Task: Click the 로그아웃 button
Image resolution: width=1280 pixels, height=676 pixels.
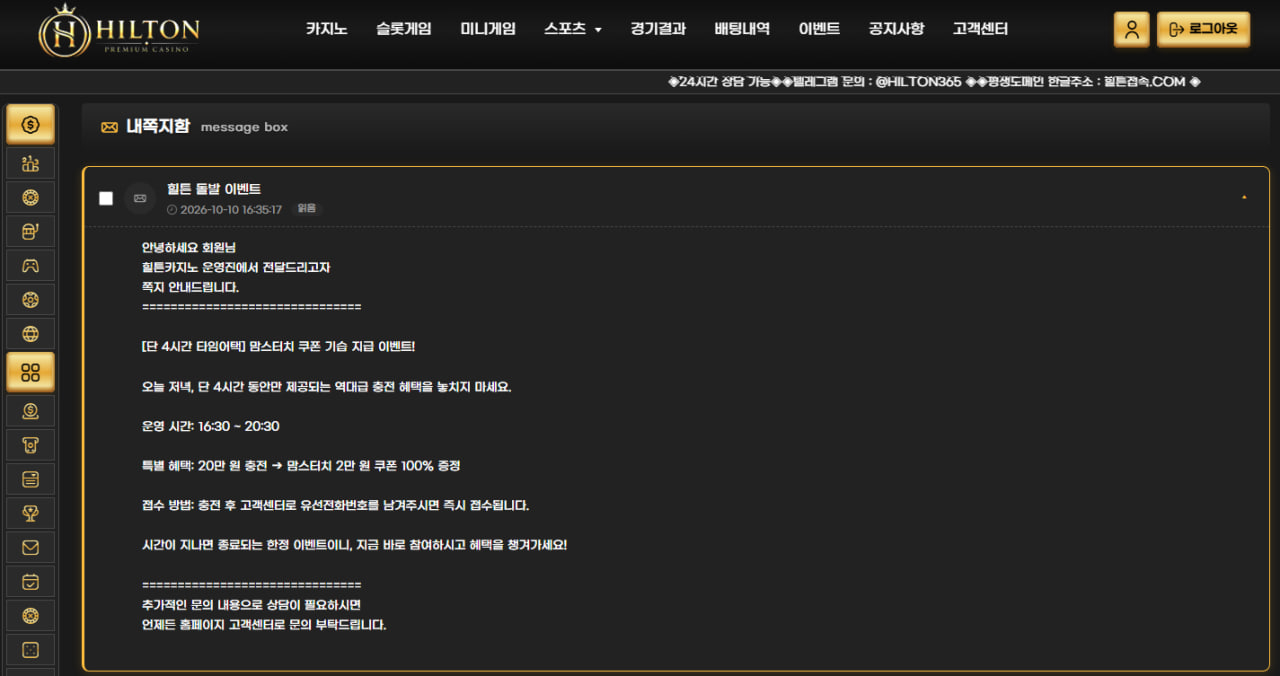Action: 1203,29
